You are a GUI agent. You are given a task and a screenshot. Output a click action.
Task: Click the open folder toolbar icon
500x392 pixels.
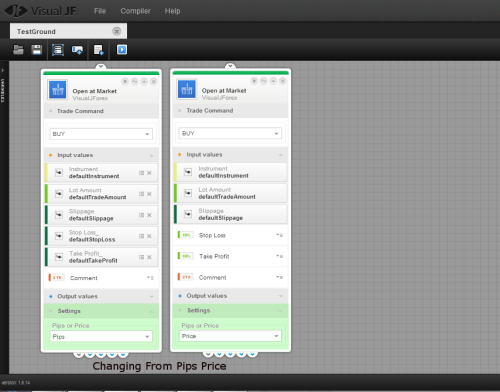tap(18, 50)
